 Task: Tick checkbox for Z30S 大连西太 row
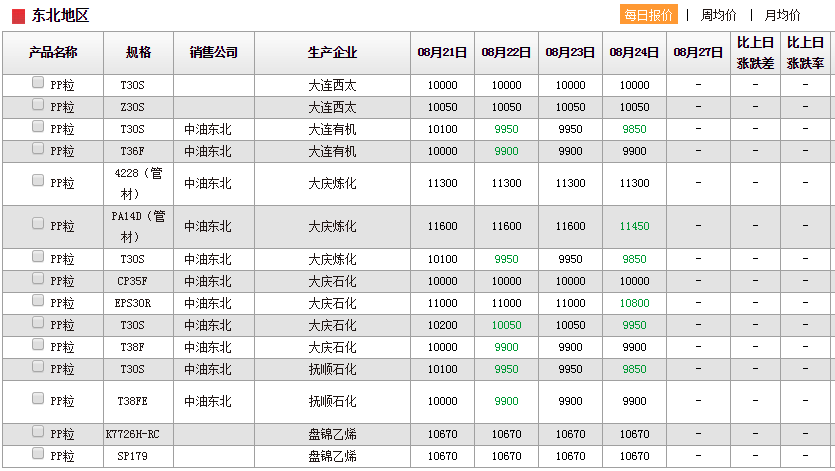click(38, 104)
